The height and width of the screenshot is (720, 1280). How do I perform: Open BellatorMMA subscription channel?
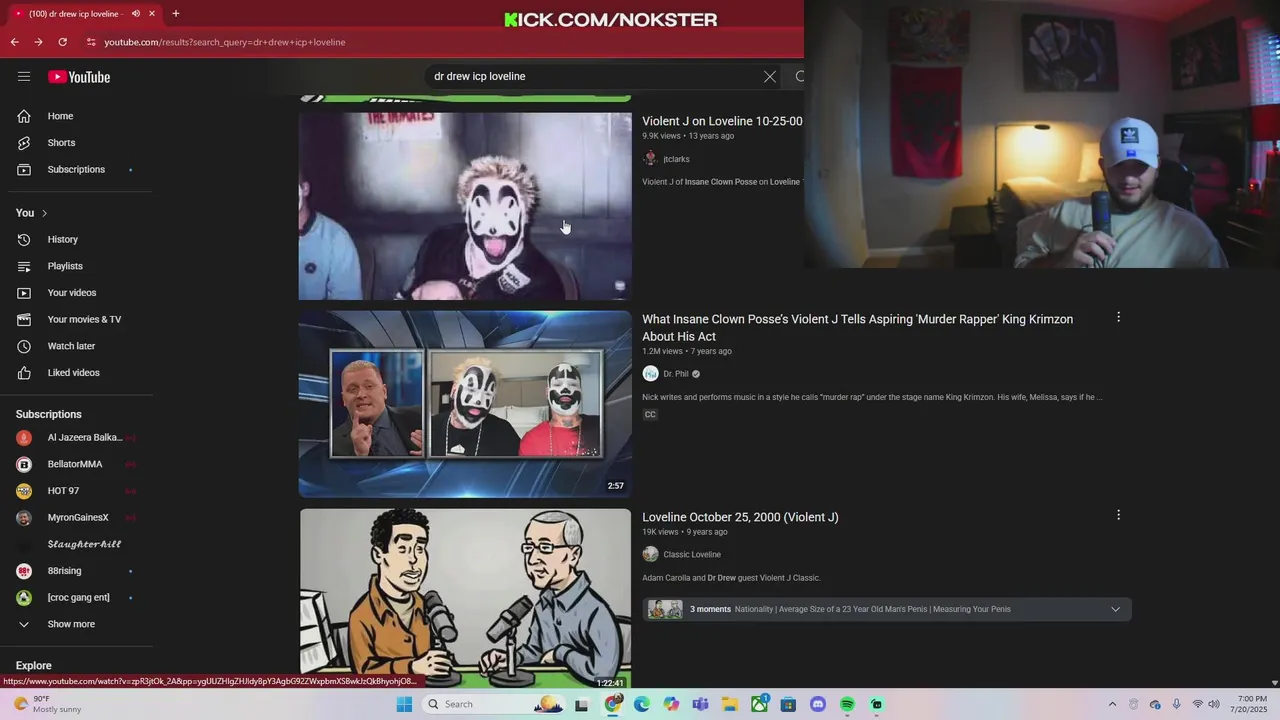point(76,464)
